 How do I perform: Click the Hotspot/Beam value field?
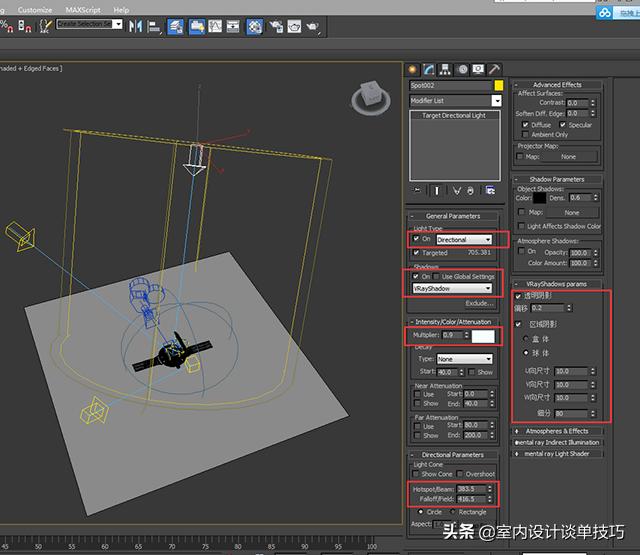coord(471,489)
